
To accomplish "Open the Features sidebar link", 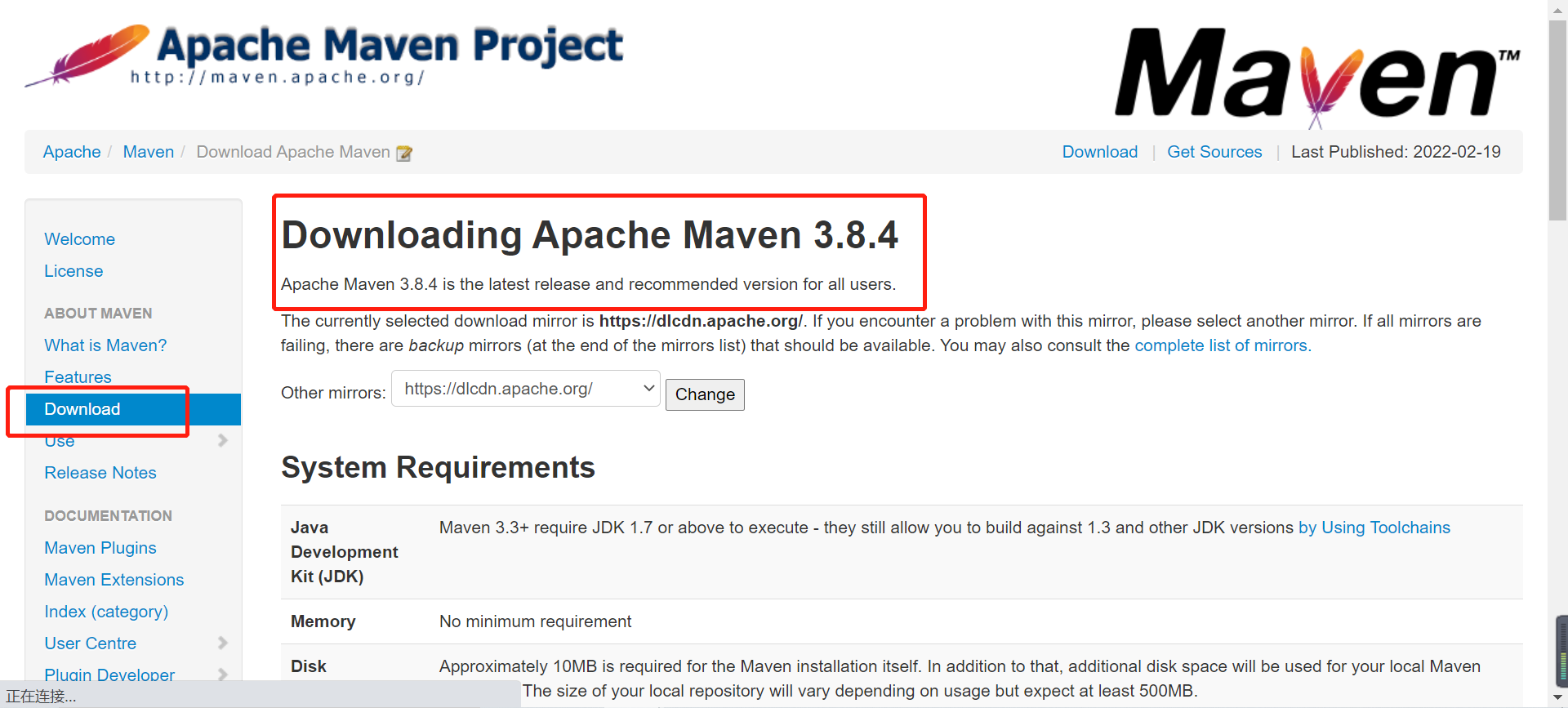I will pos(78,377).
